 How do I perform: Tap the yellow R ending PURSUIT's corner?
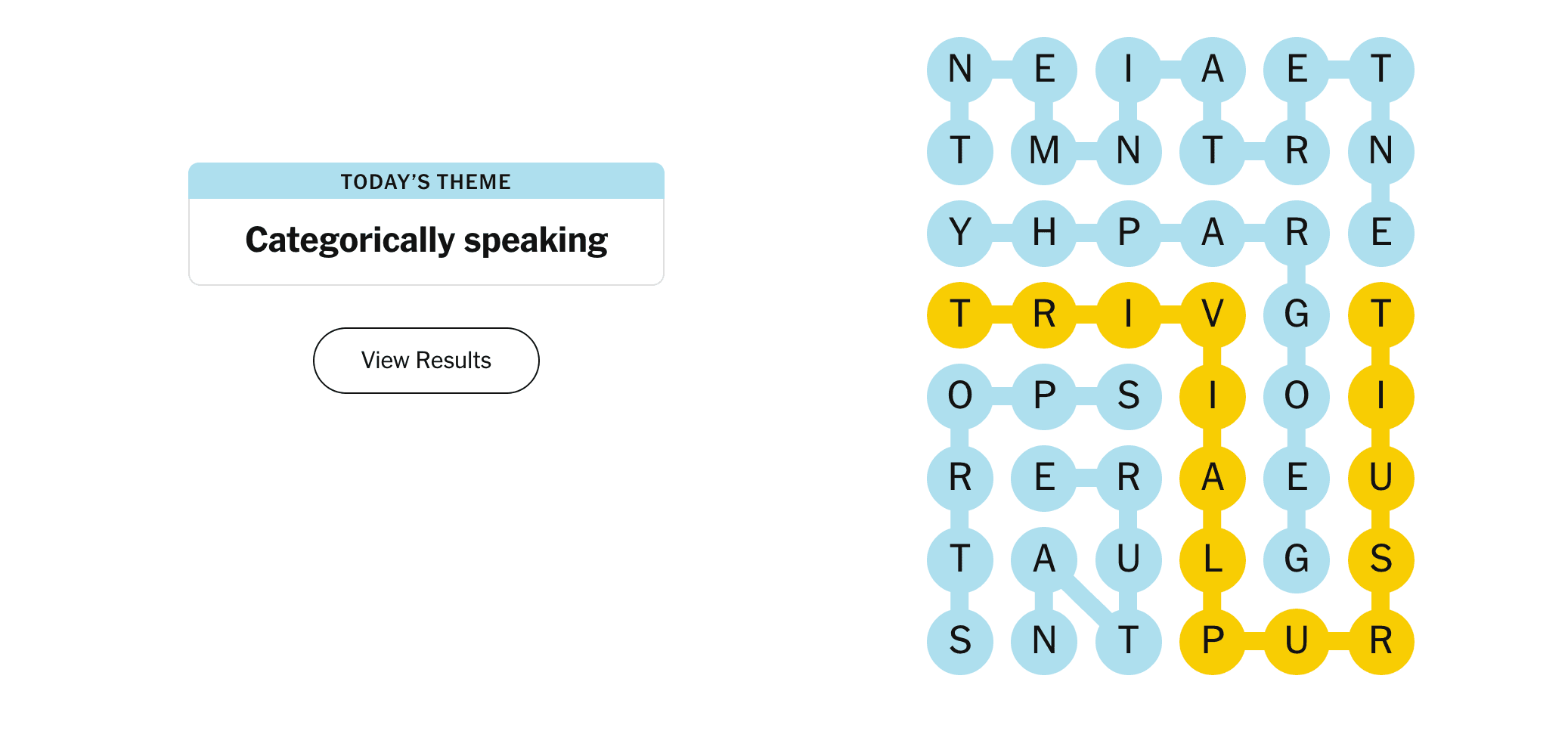pos(1381,641)
